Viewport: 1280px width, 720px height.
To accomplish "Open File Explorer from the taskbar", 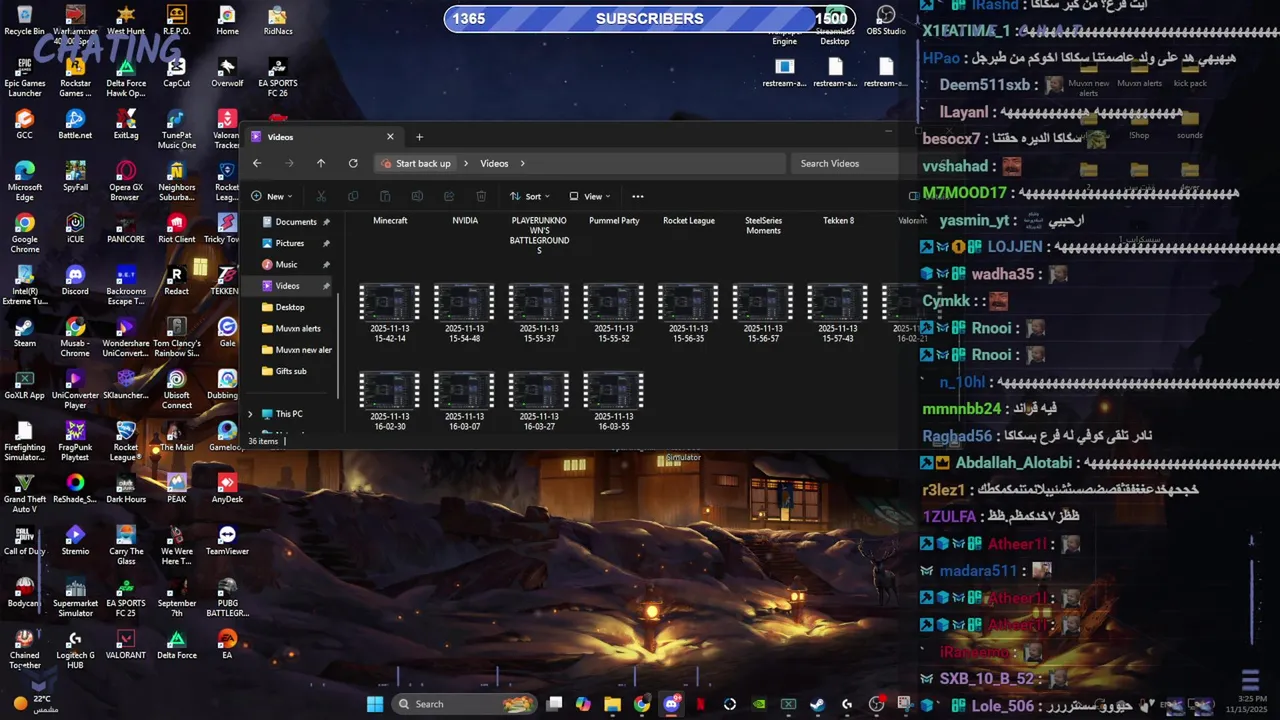I will [613, 704].
